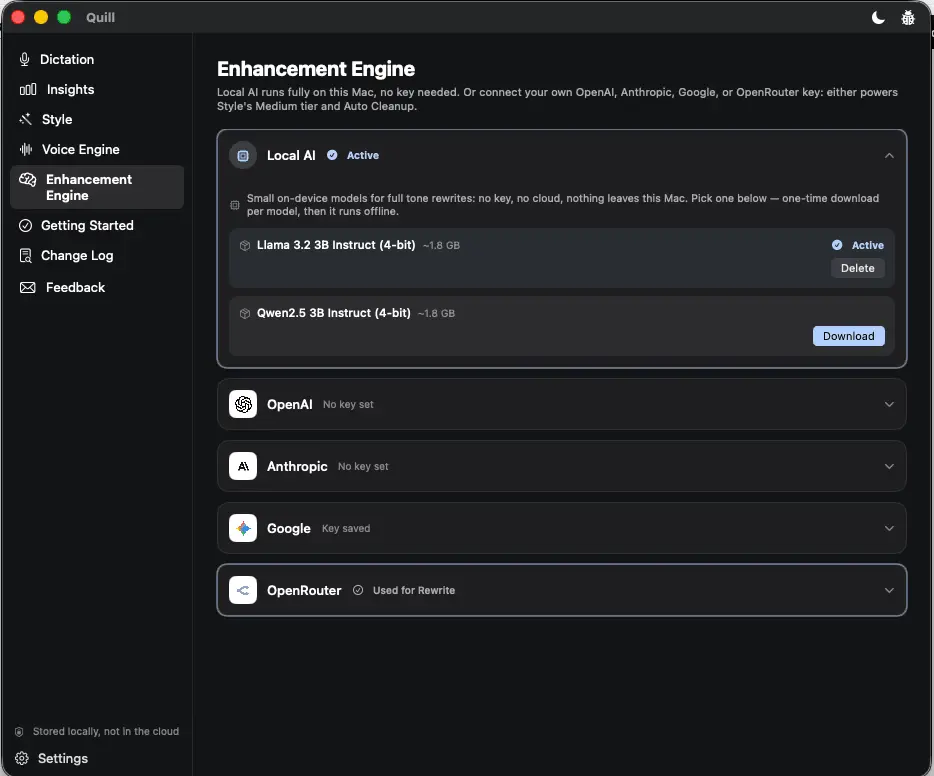Click the Llama 3.2 3B Instruct model name
Viewport: 934px width, 776px height.
tap(336, 245)
